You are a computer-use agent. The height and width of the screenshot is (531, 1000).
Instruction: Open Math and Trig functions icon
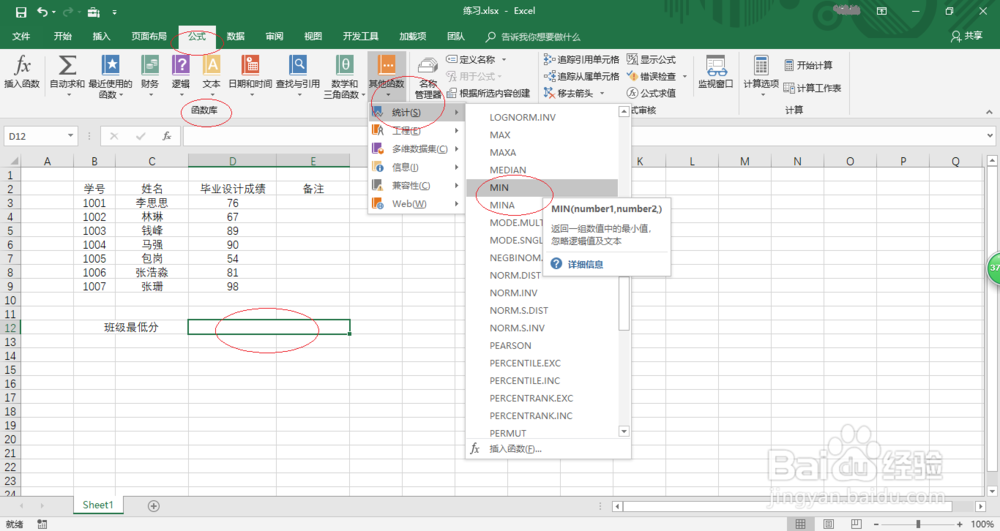[344, 66]
